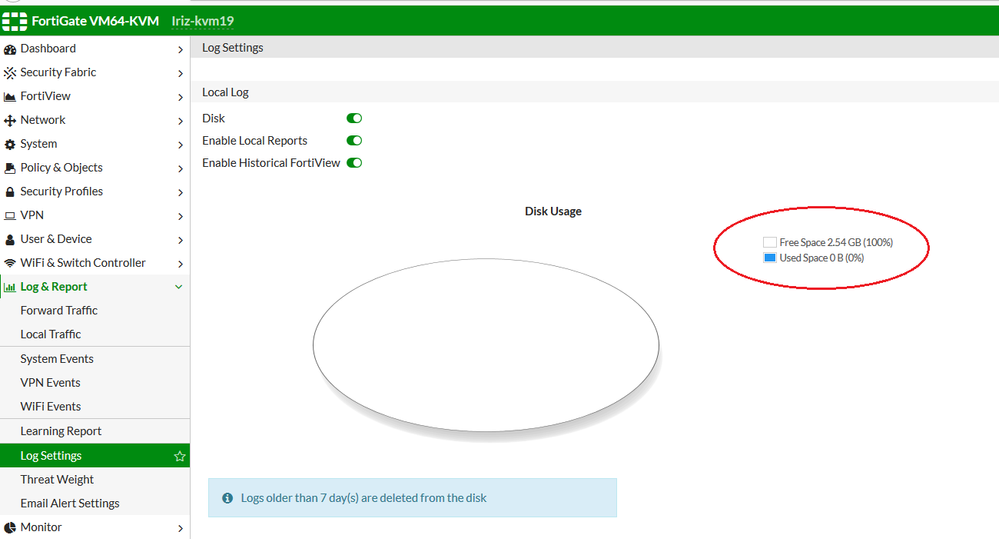Click the Fortinet logo icon
This screenshot has height=539, width=999.
pos(15,21)
